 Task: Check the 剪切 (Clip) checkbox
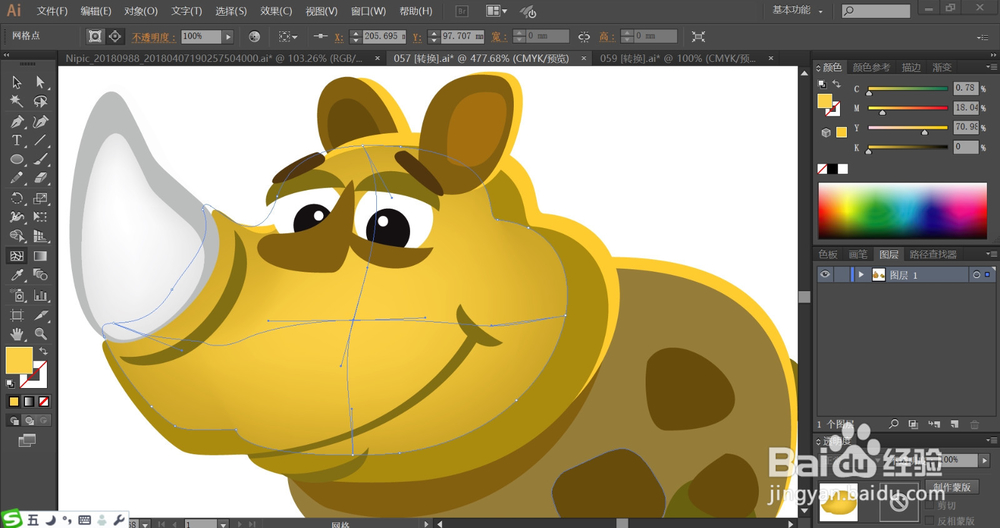930,506
